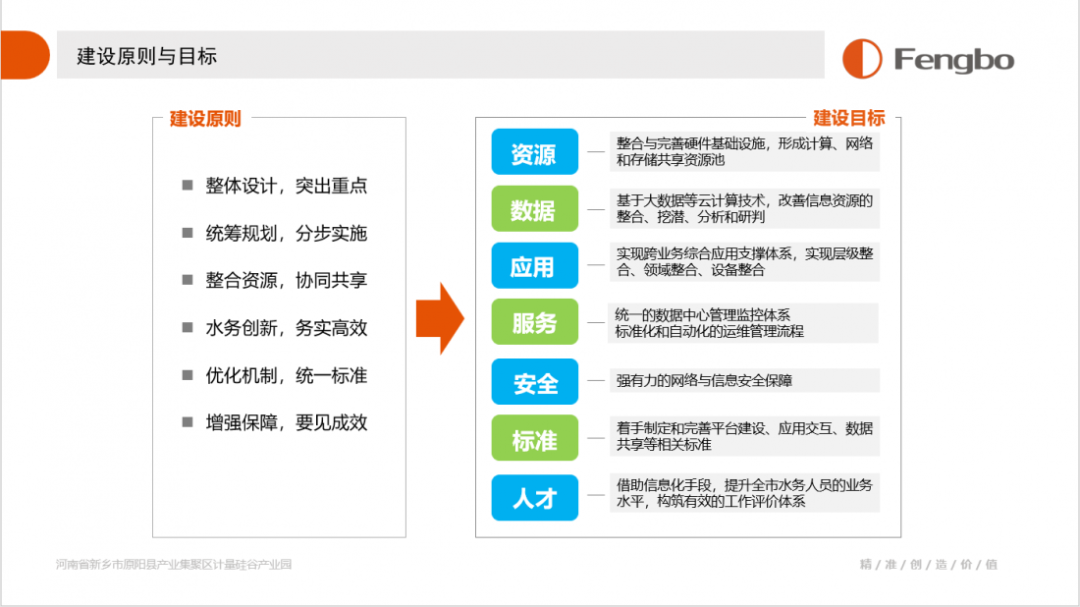The height and width of the screenshot is (607, 1080).
Task: Select the green 数据 block
Action: (x=534, y=209)
